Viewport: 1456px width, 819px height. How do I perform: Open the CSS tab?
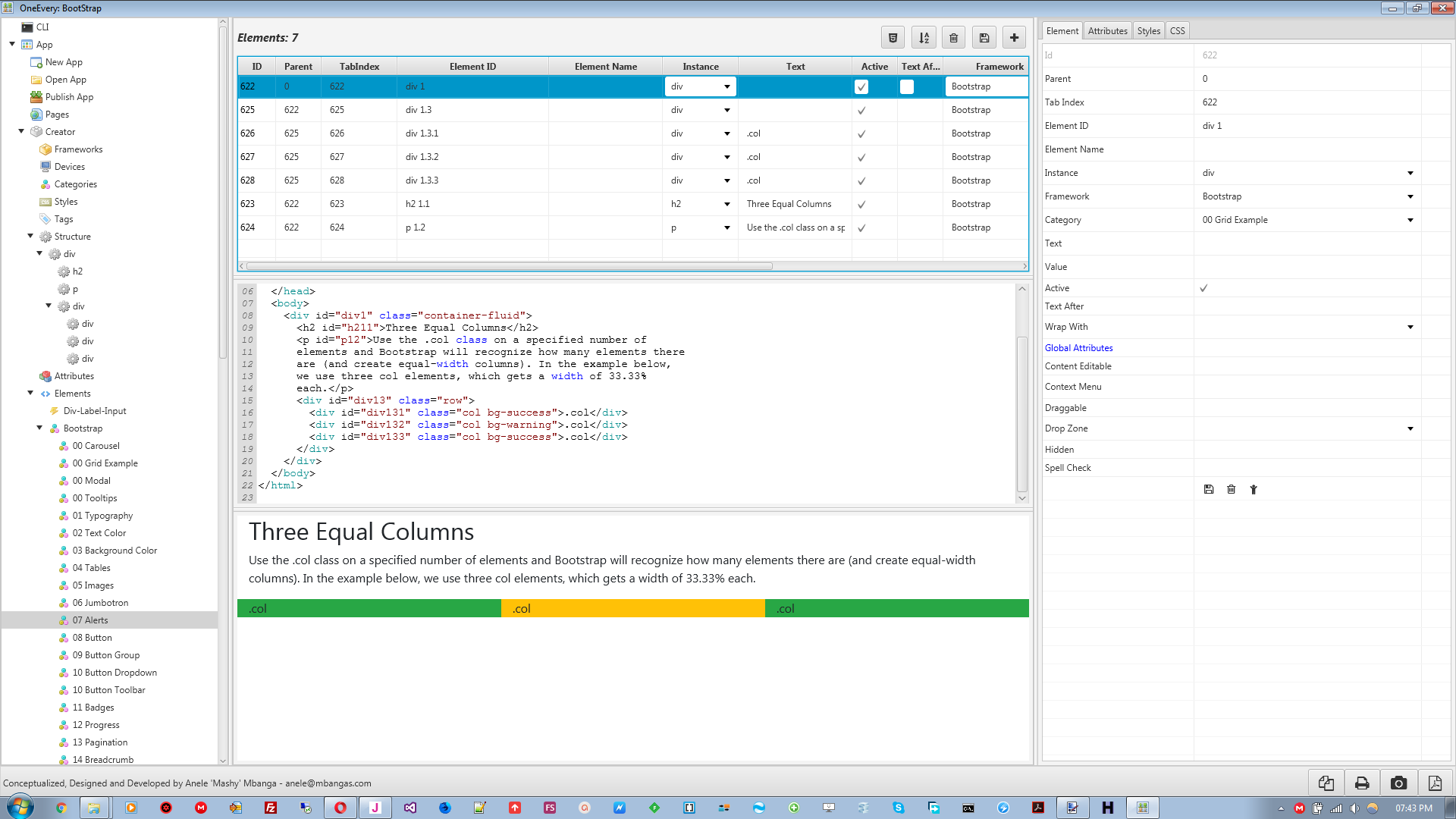[1177, 31]
